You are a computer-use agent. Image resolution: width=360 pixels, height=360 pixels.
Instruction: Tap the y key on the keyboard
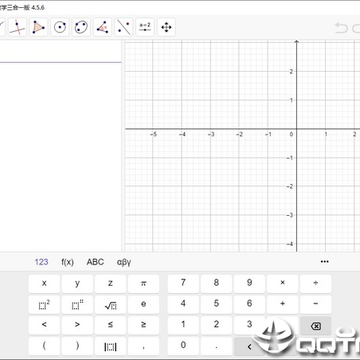coord(77,284)
